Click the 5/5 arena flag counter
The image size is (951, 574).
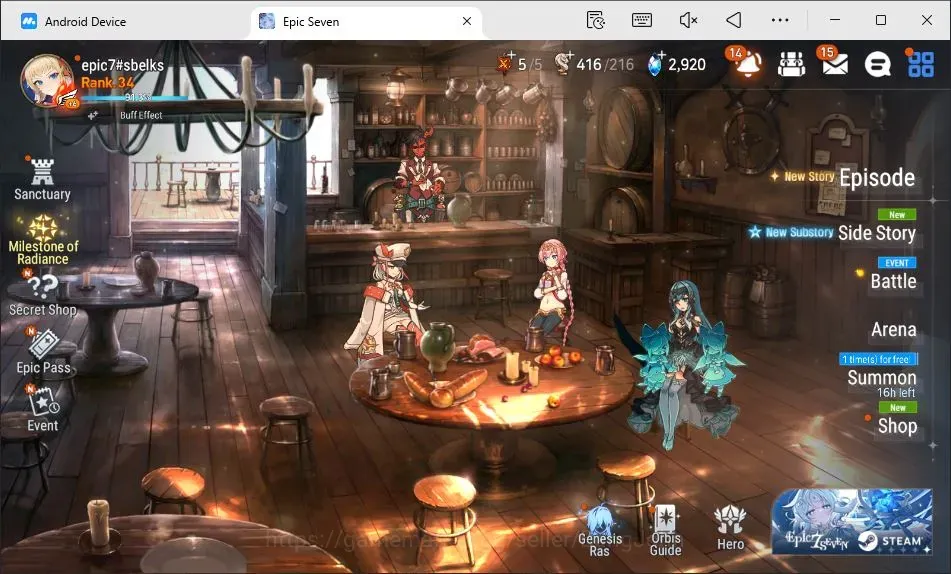point(519,64)
